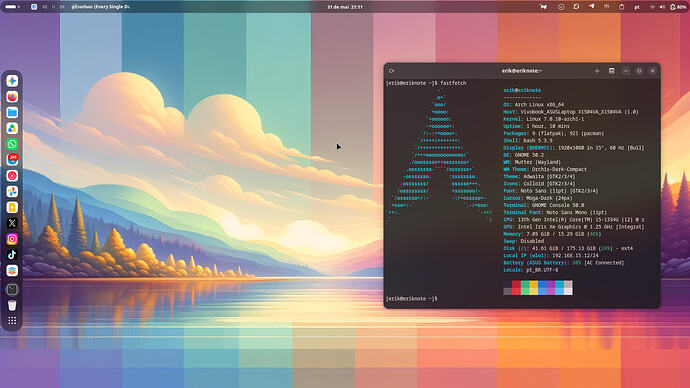This screenshot has width=690, height=388.
Task: Open the Trash from the dock
Action: 12,305
